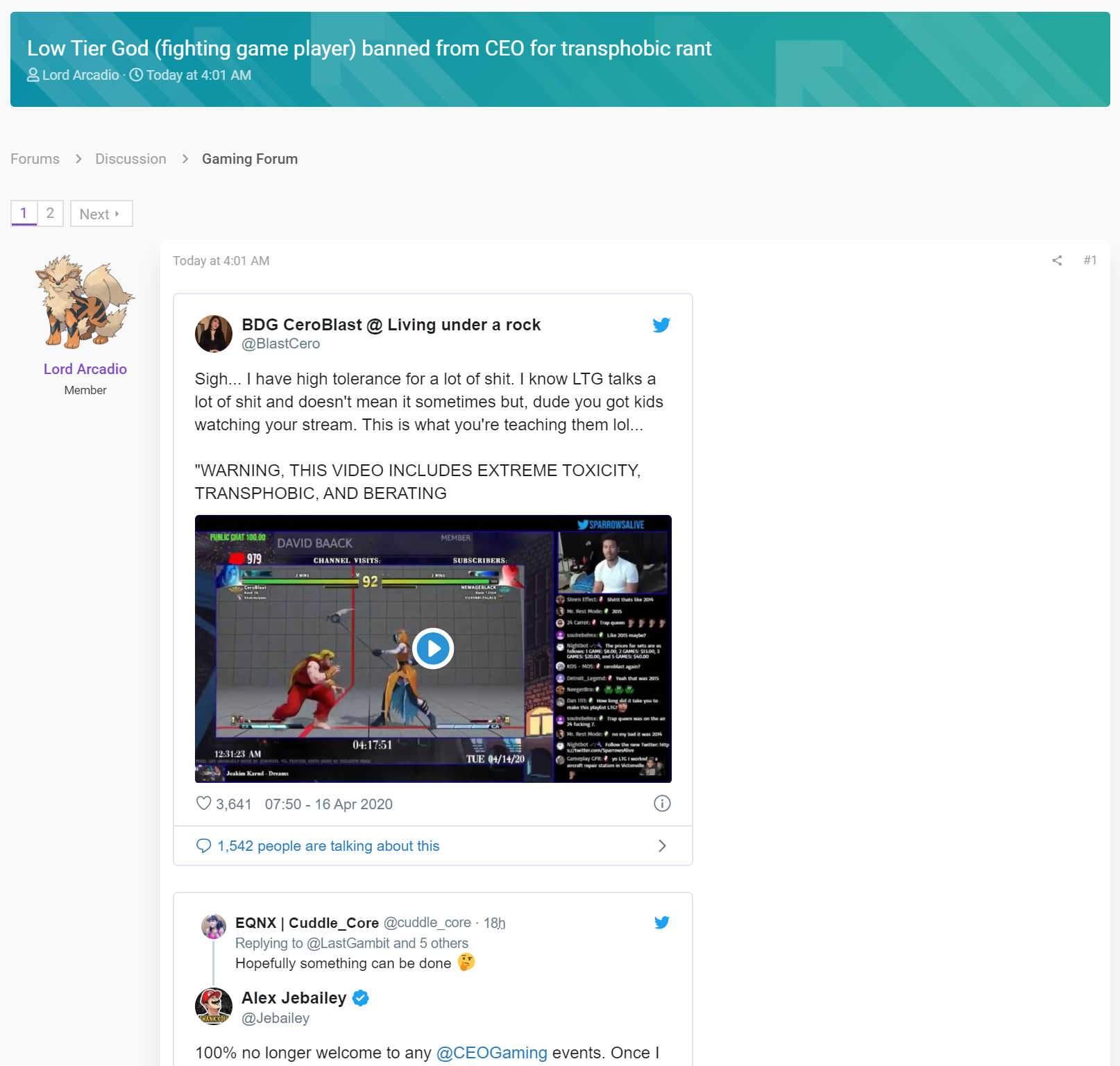The height and width of the screenshot is (1066, 1120).
Task: Open the Forums breadcrumb link
Action: [35, 159]
